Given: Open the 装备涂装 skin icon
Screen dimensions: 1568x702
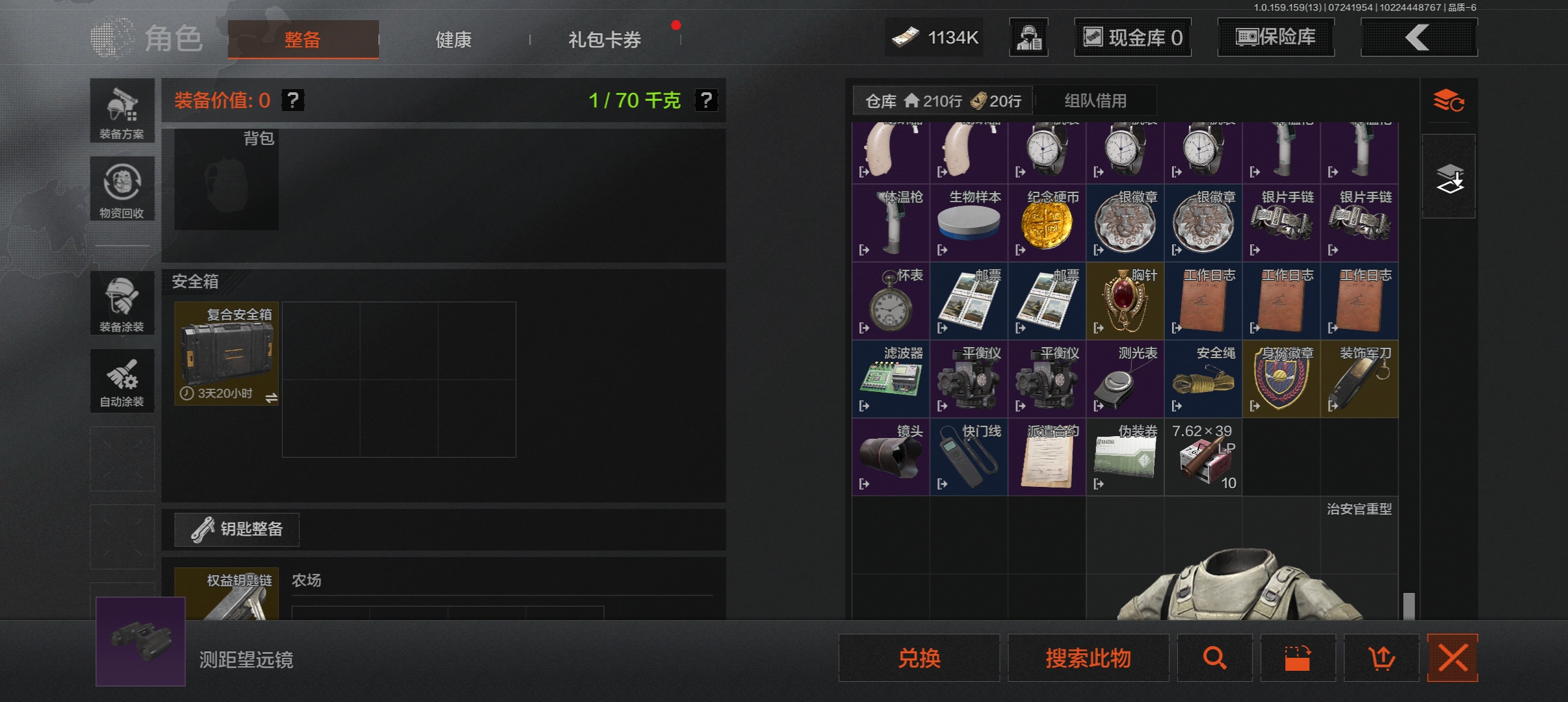Looking at the screenshot, I should tap(122, 303).
